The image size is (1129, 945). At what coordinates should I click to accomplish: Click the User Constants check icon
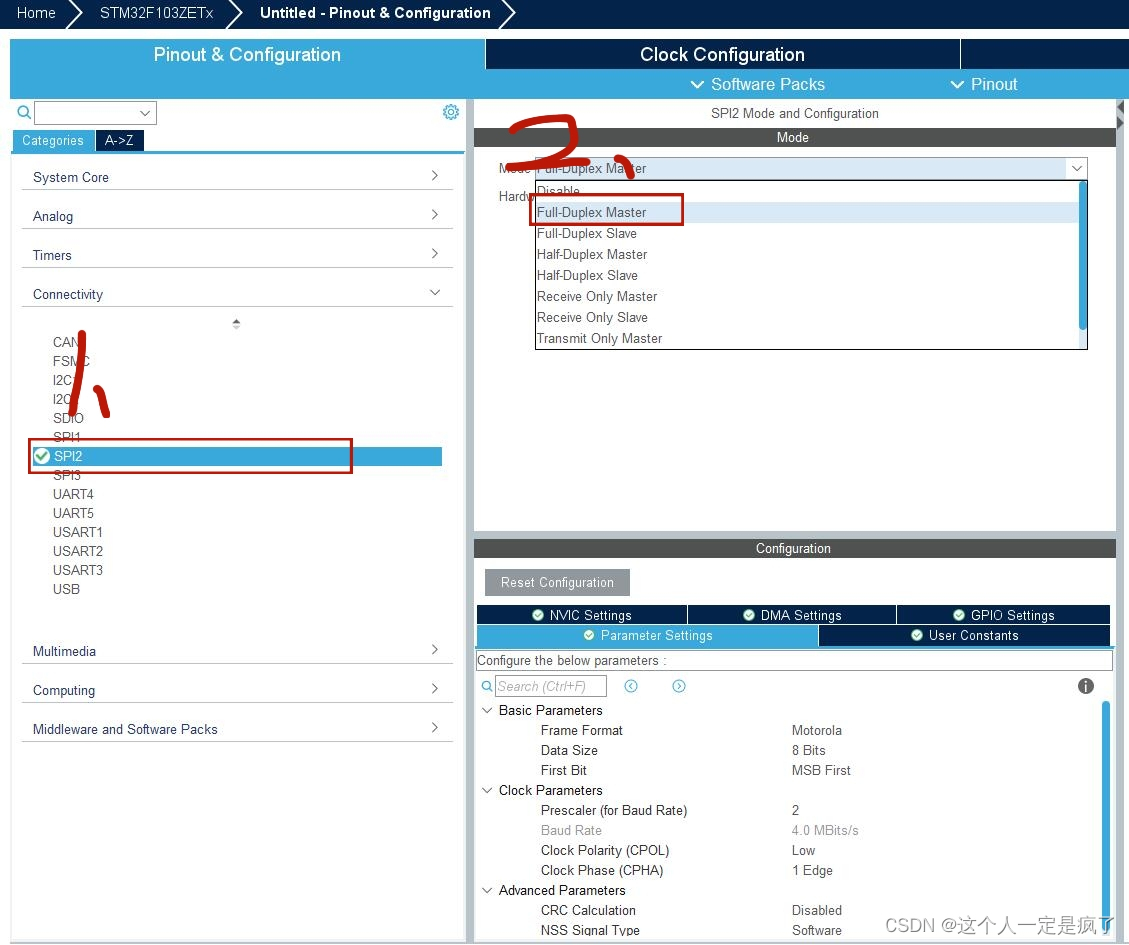click(x=917, y=635)
